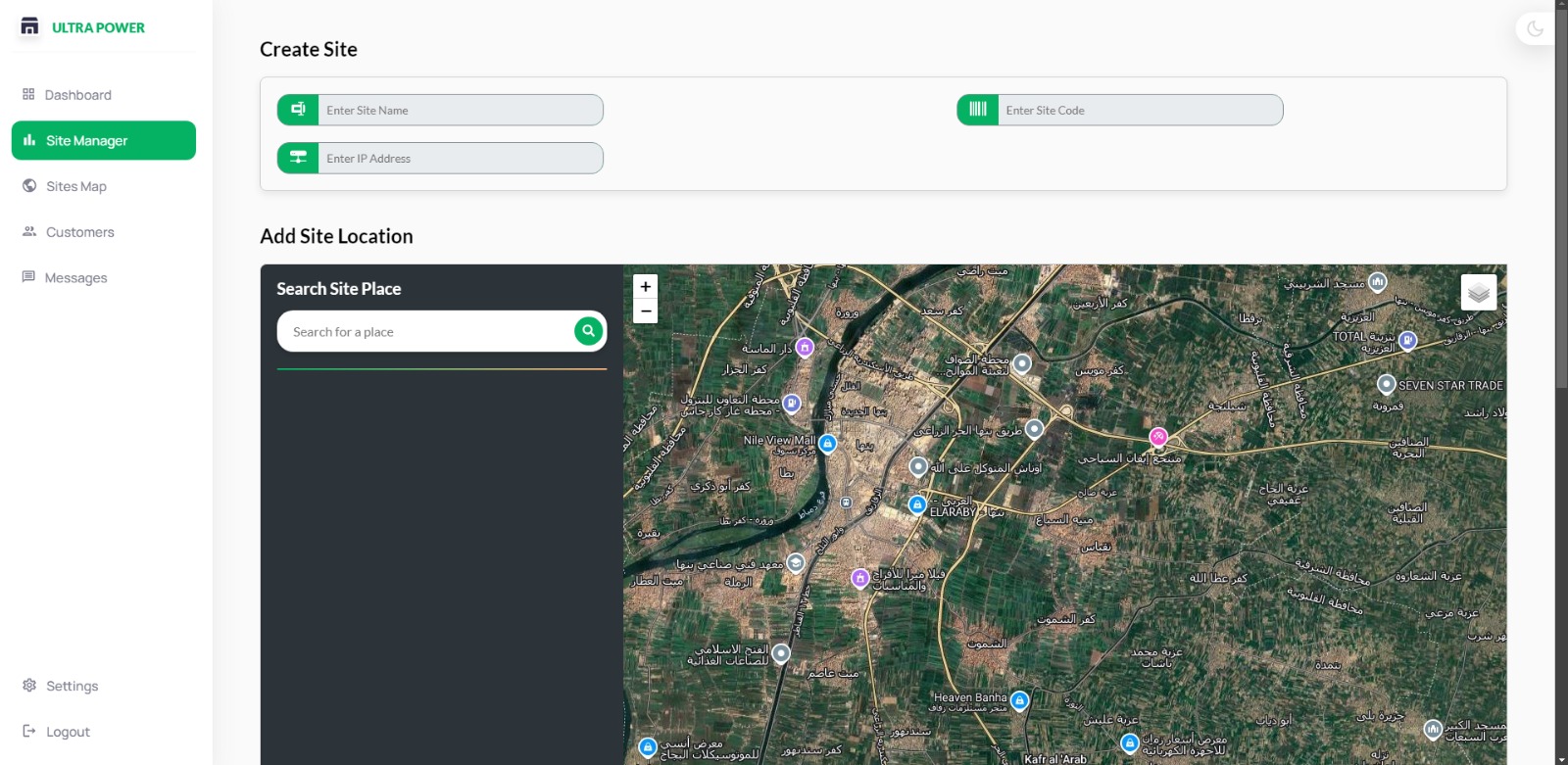Open the Customers section
Viewport: 1568px width, 765px height.
79,232
